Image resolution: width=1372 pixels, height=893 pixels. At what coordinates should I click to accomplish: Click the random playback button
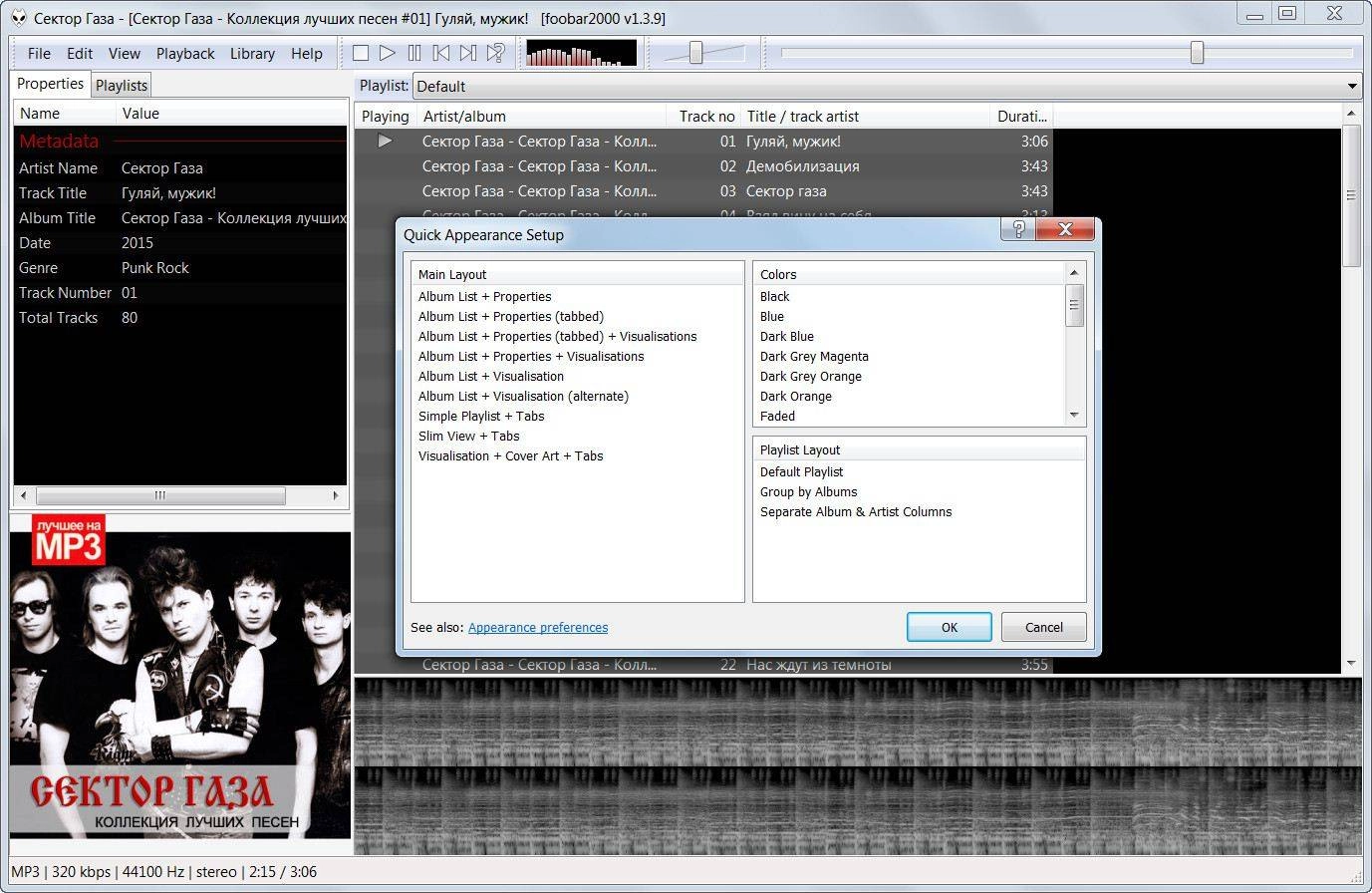[495, 53]
